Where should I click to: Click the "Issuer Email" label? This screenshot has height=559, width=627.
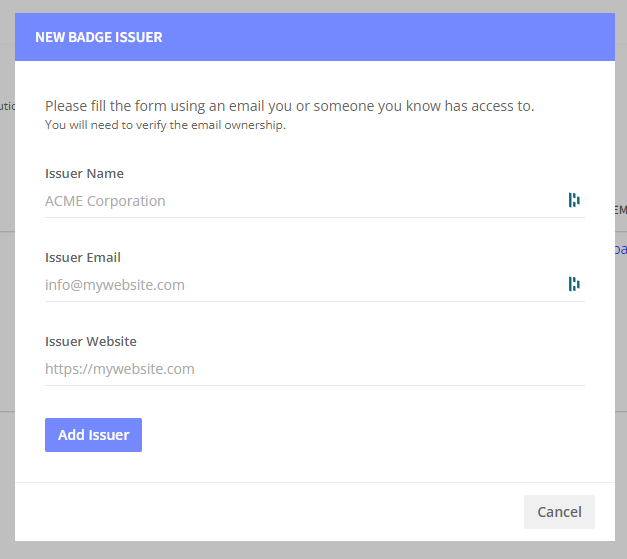[83, 257]
